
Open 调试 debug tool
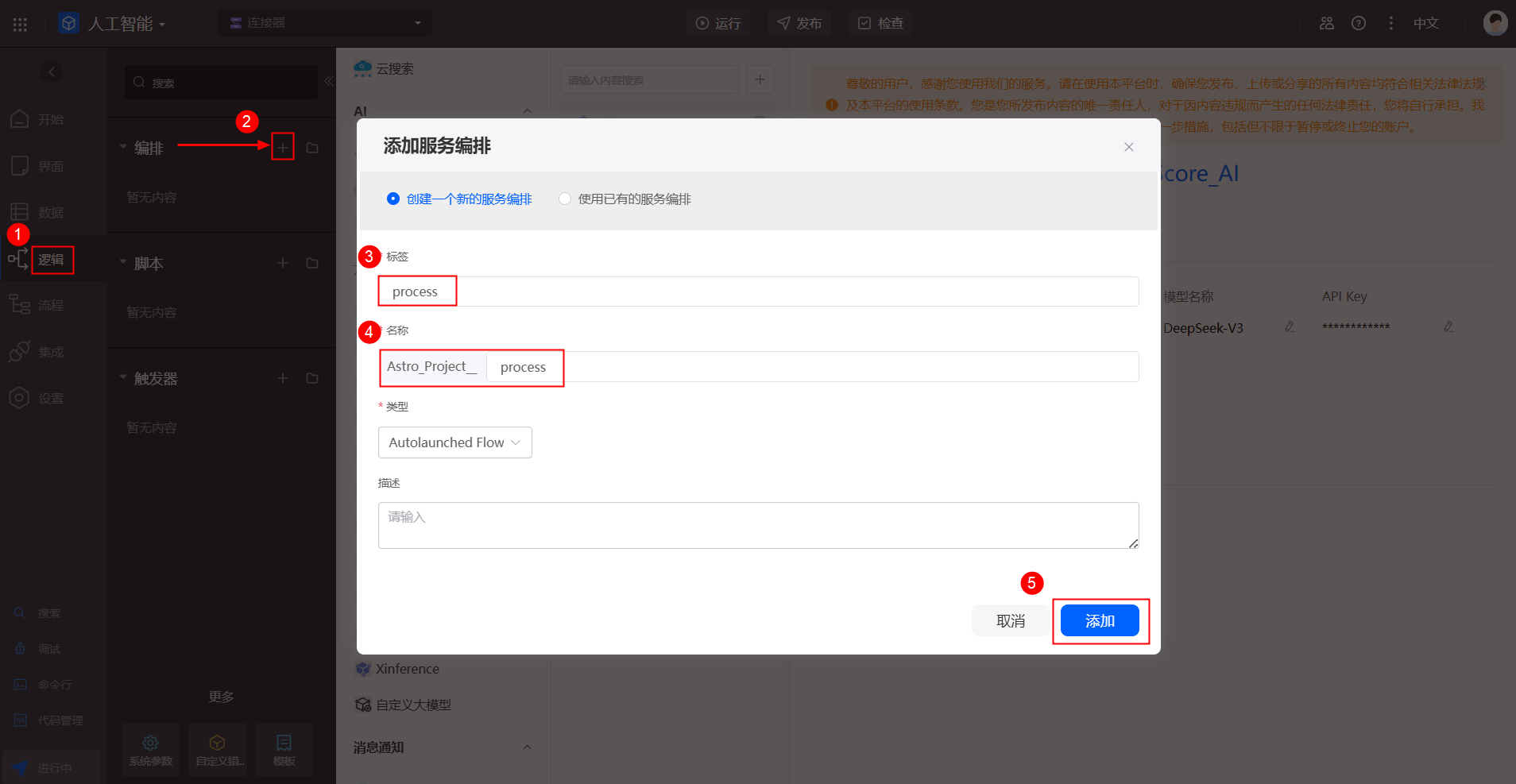pyautogui.click(x=38, y=649)
